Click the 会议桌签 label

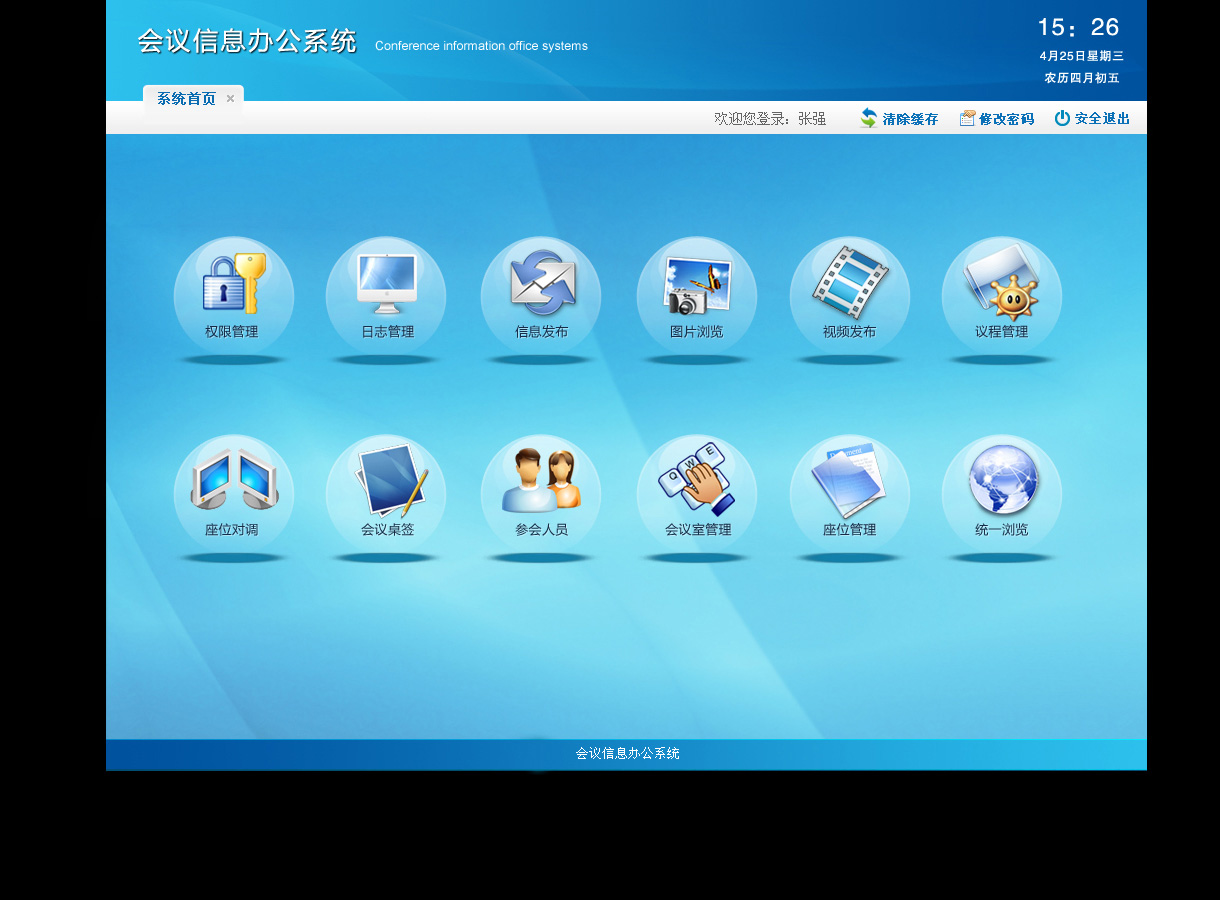[387, 530]
